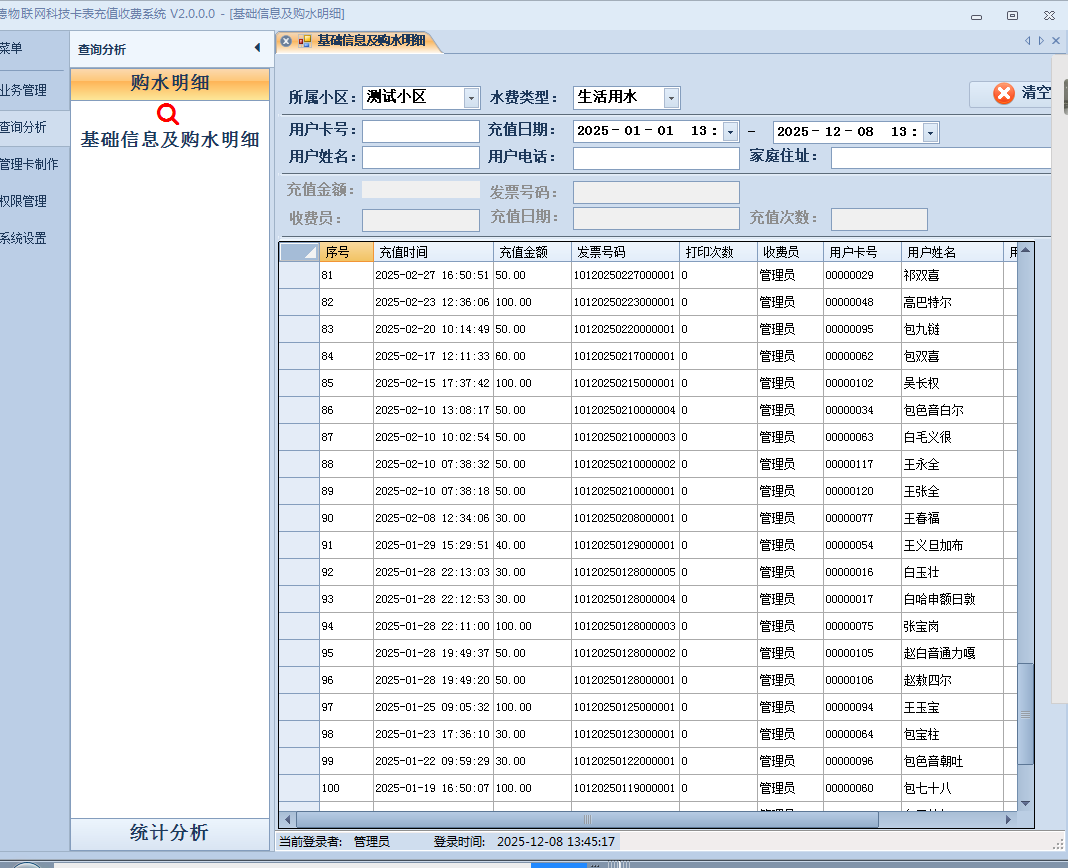
Task: Open the end date picker showing 2025-12-08
Action: 930,132
